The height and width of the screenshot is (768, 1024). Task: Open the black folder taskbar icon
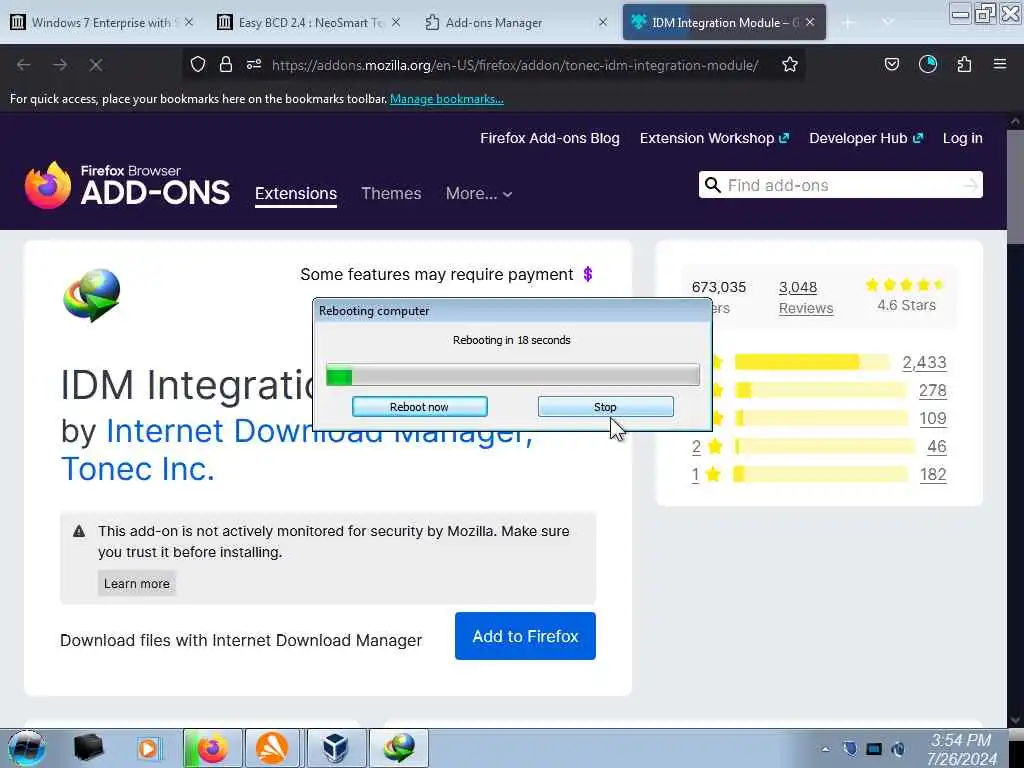coord(89,748)
